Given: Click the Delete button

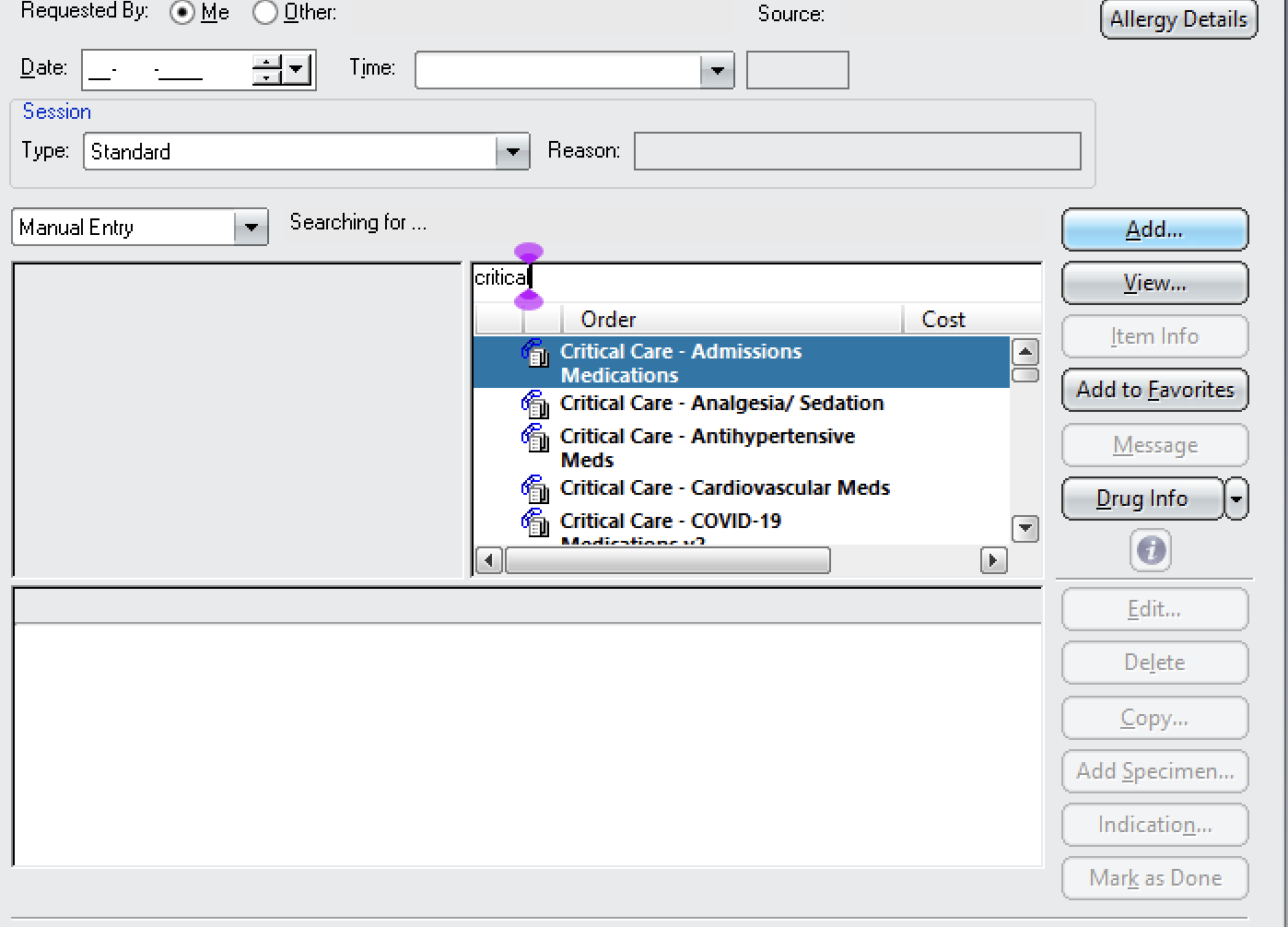Looking at the screenshot, I should tap(1155, 663).
